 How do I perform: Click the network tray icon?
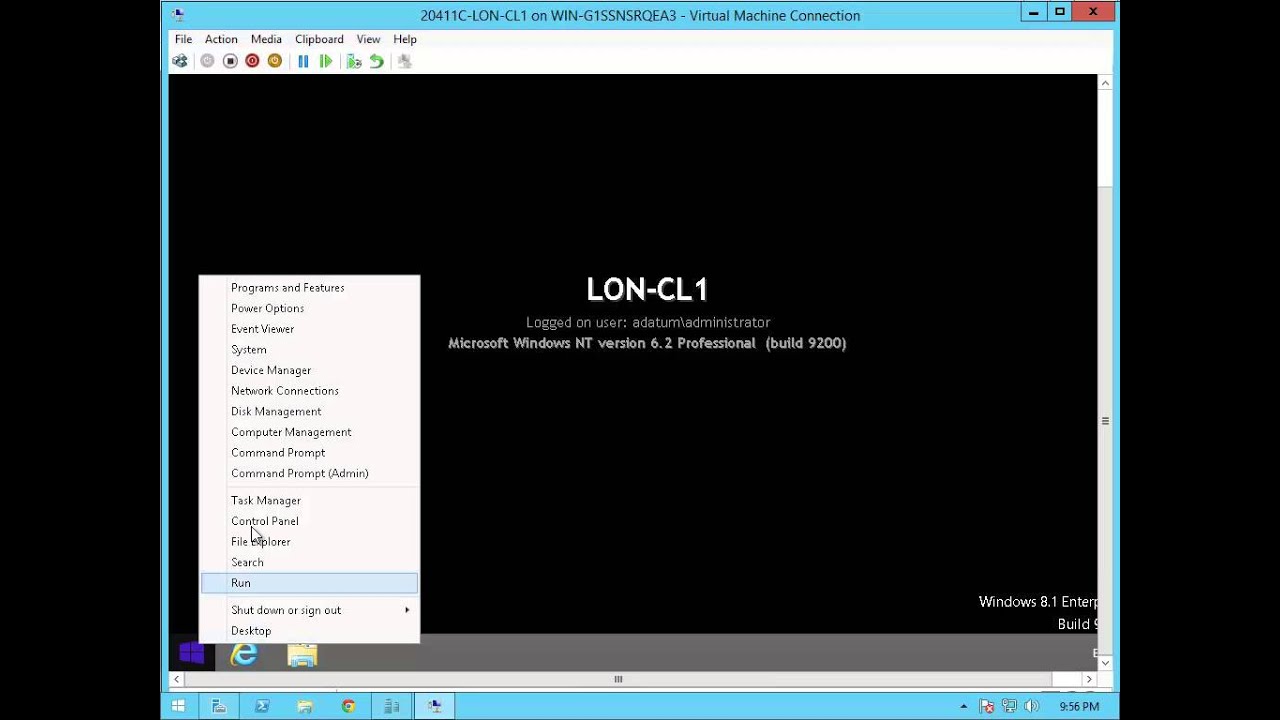pyautogui.click(x=1009, y=706)
